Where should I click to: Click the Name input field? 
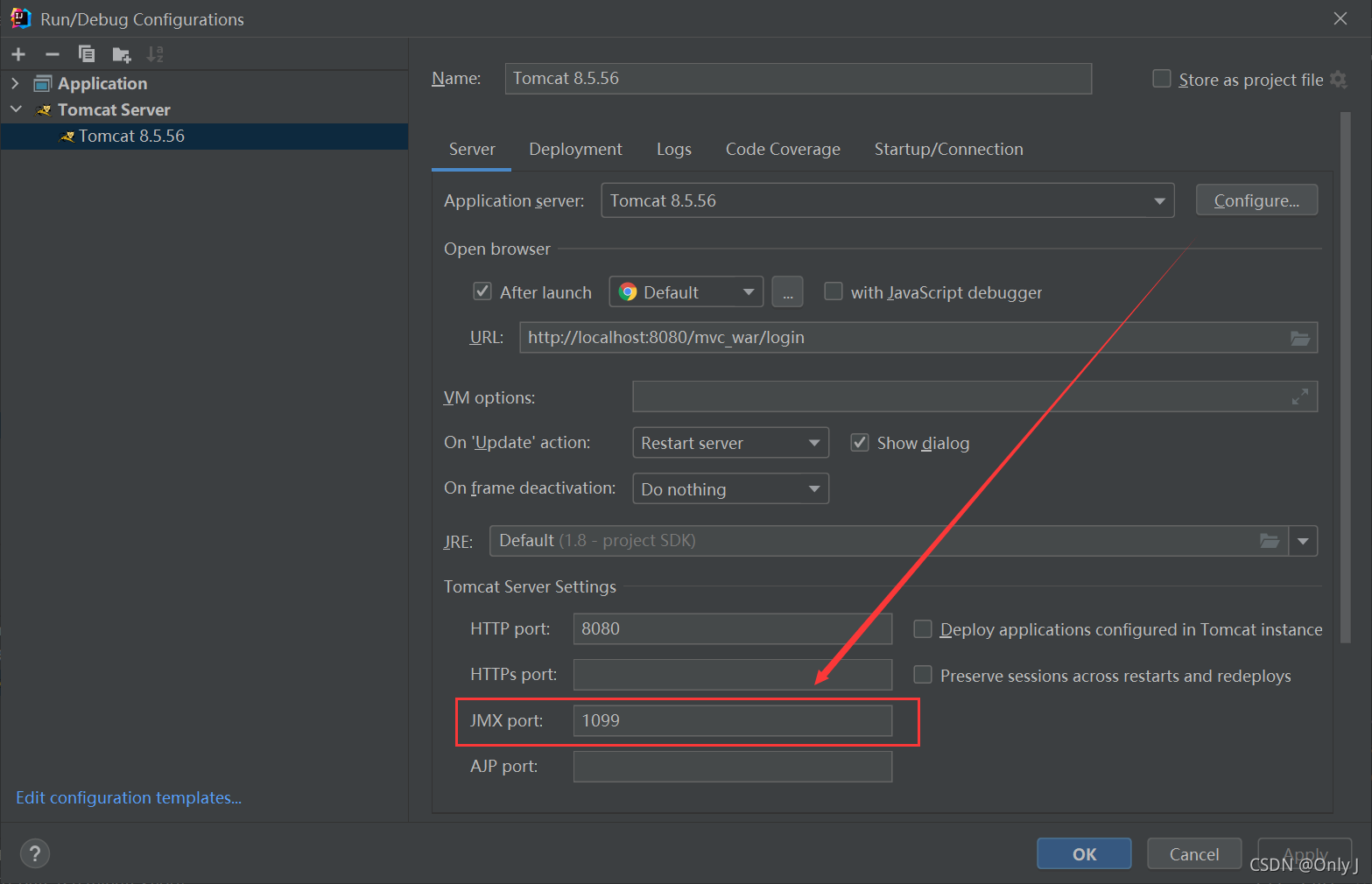point(799,79)
